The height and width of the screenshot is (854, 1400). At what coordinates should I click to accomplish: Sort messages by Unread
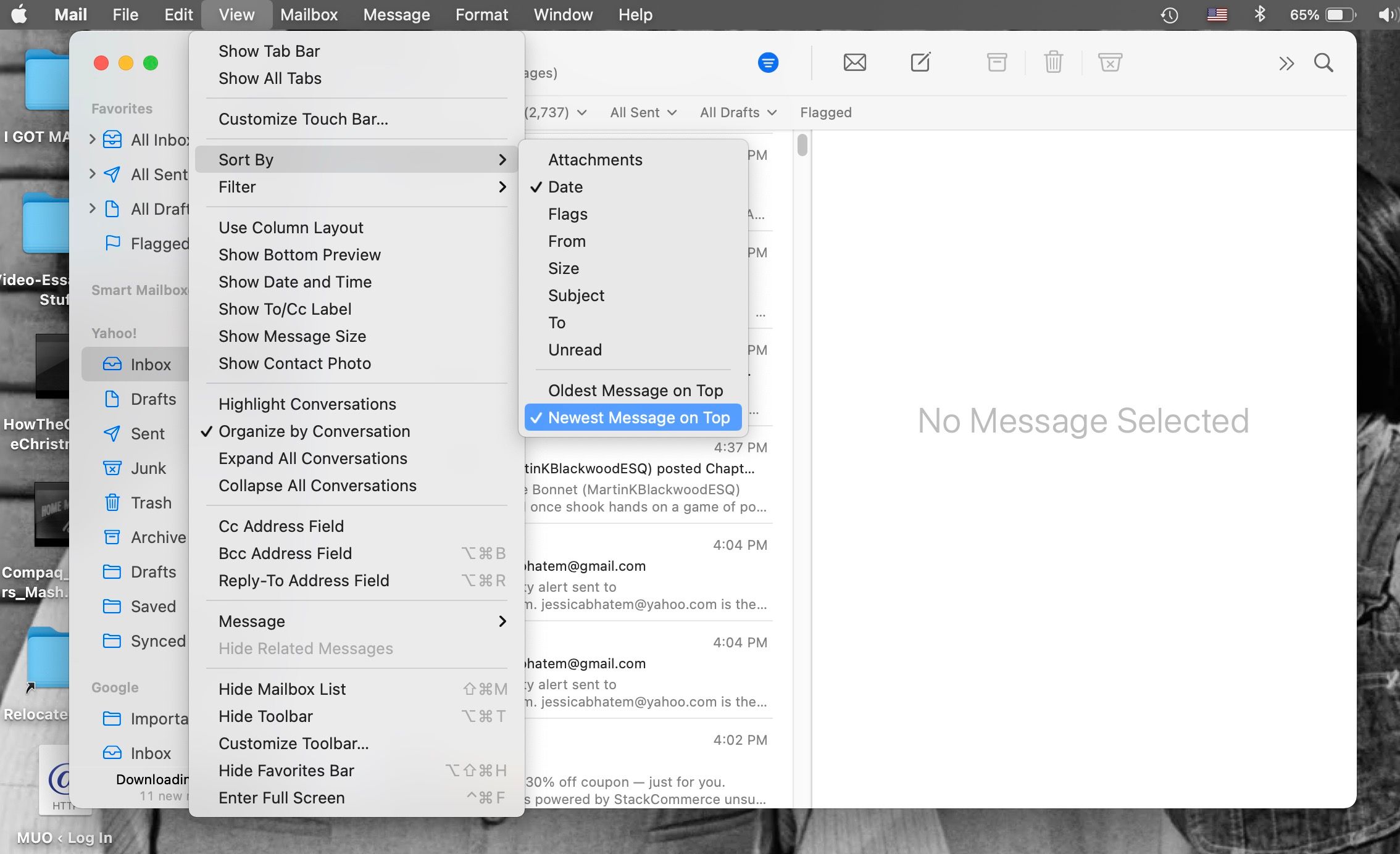(x=575, y=350)
